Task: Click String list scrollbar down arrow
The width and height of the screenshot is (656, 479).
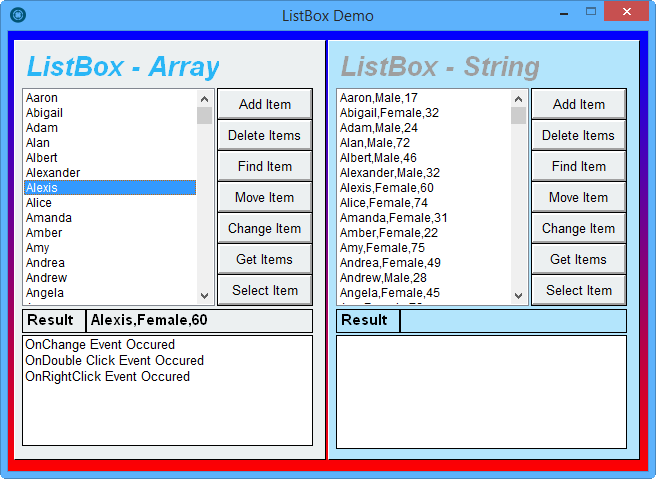Action: tap(518, 295)
